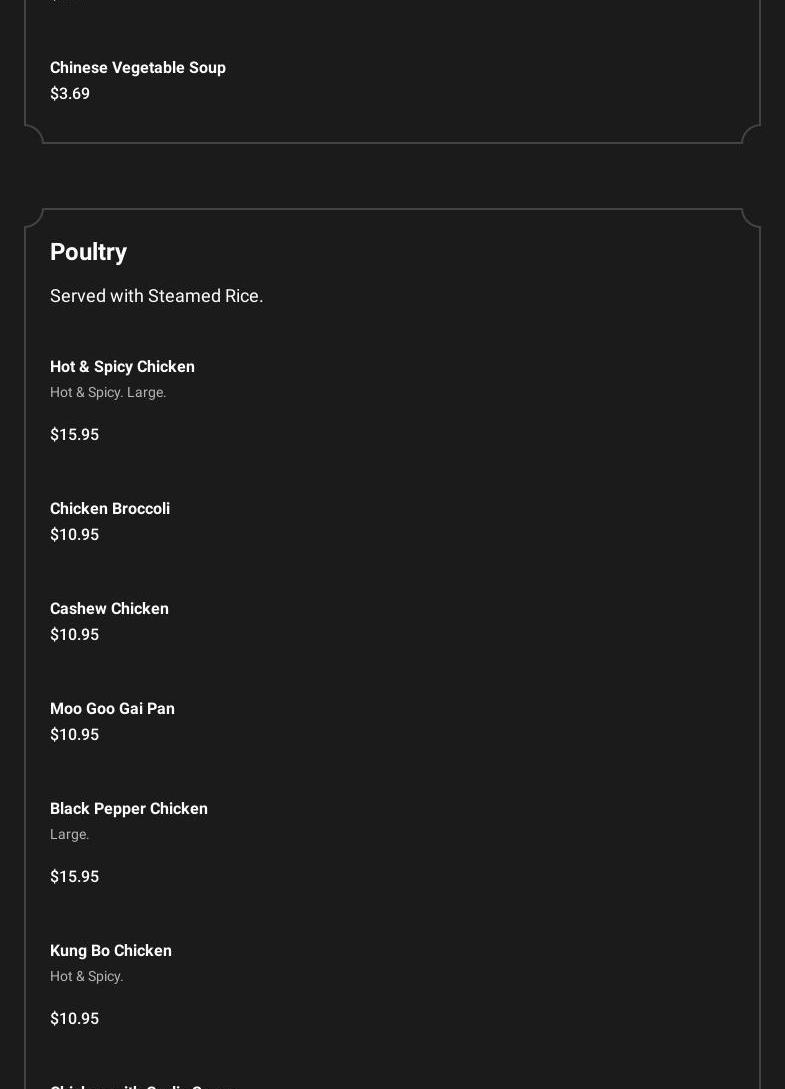Screen dimensions: 785x1089
Task: Select the Black Pepper Chicken item
Action: [x=129, y=808]
